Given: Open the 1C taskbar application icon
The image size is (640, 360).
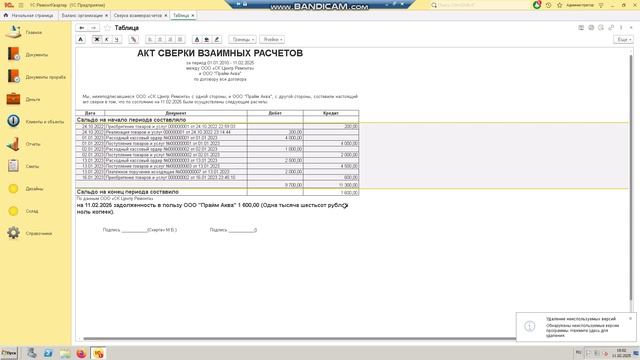Looking at the screenshot, I should pyautogui.click(x=98, y=353).
